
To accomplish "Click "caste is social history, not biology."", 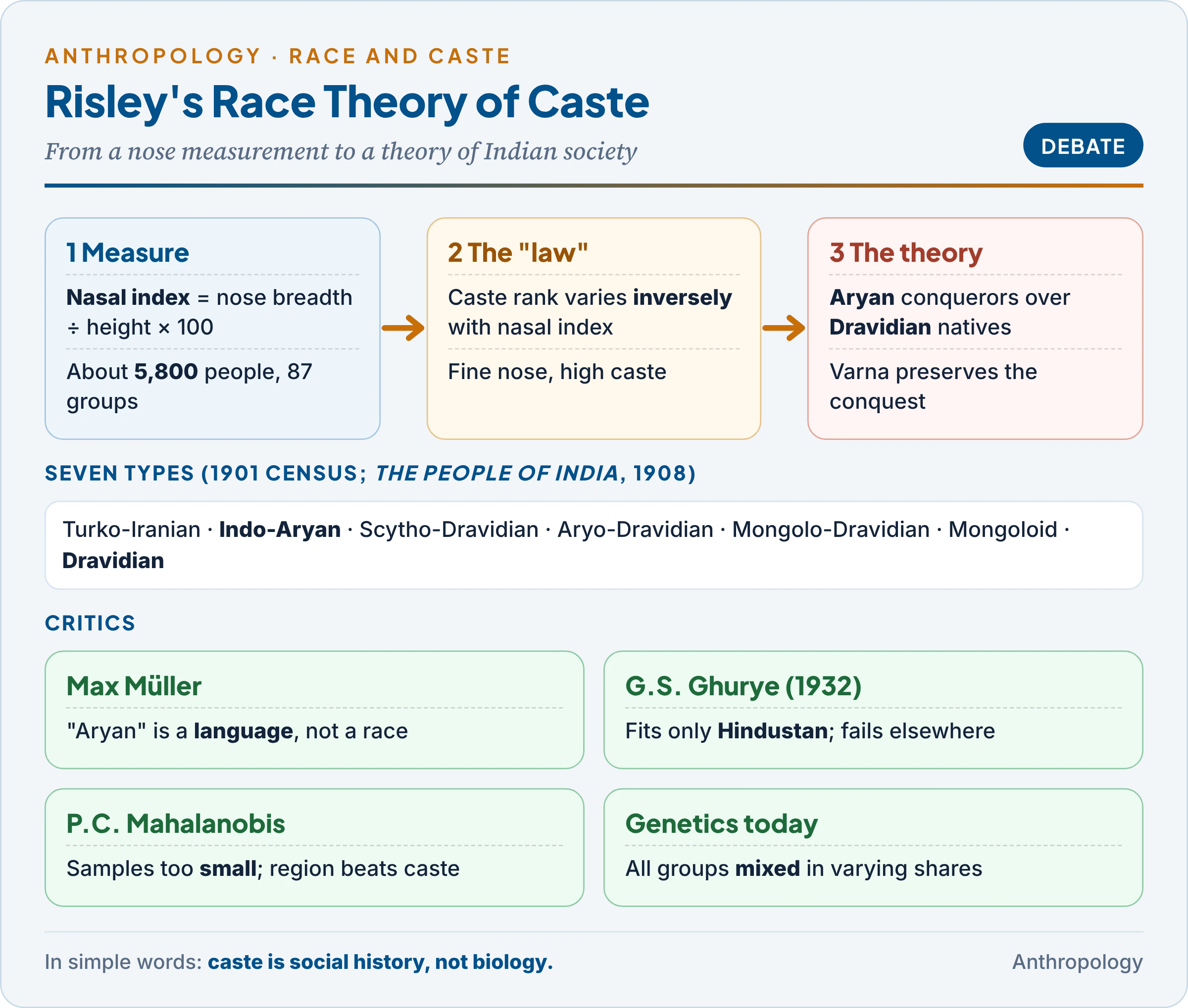I will [380, 962].
